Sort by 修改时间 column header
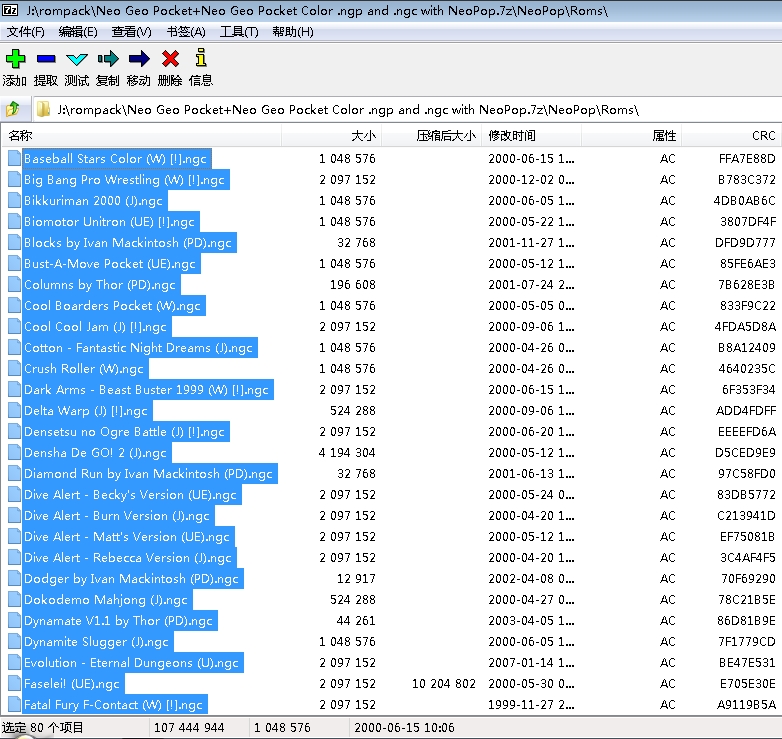The height and width of the screenshot is (739, 782). 512,136
